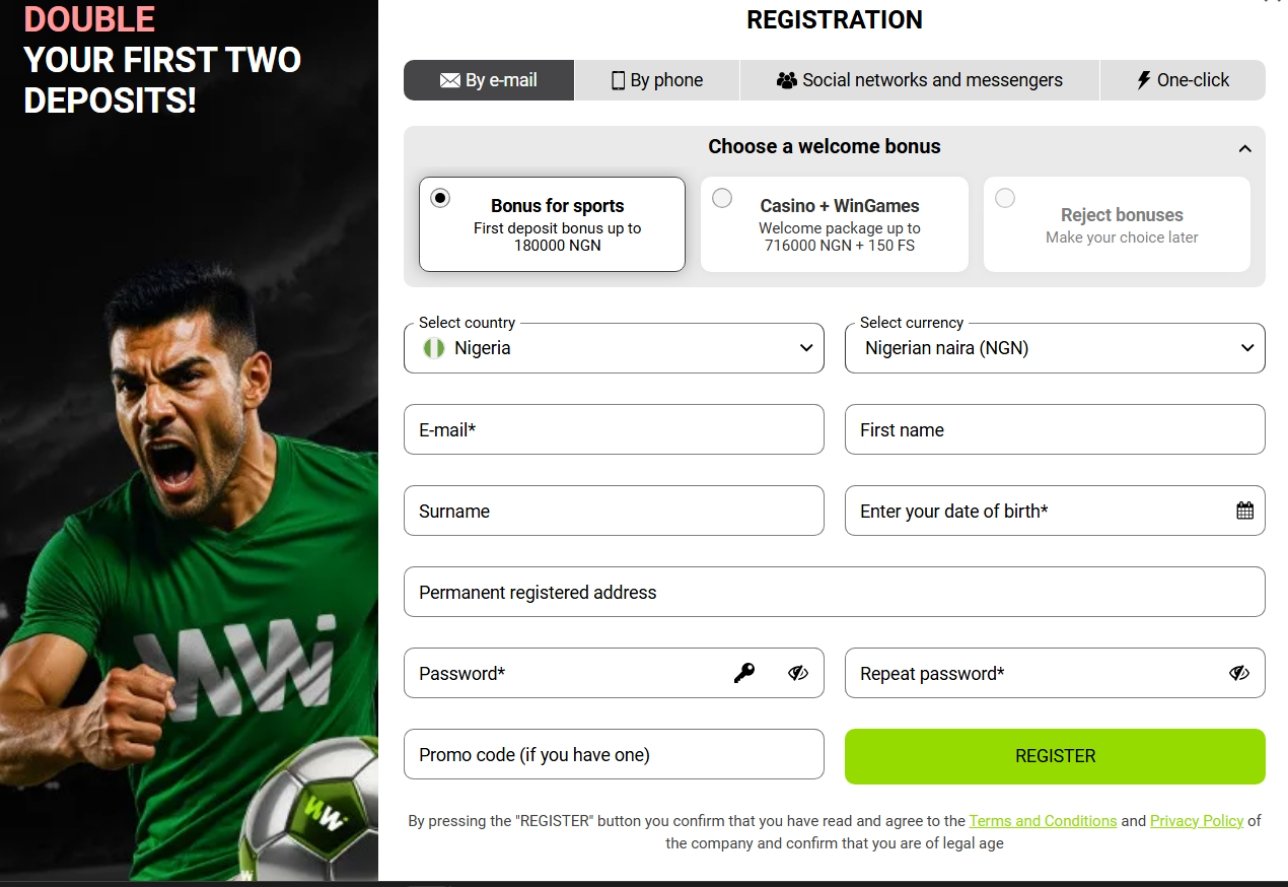This screenshot has width=1288, height=887.
Task: Choose the Reject bonuses option
Action: pos(1005,198)
